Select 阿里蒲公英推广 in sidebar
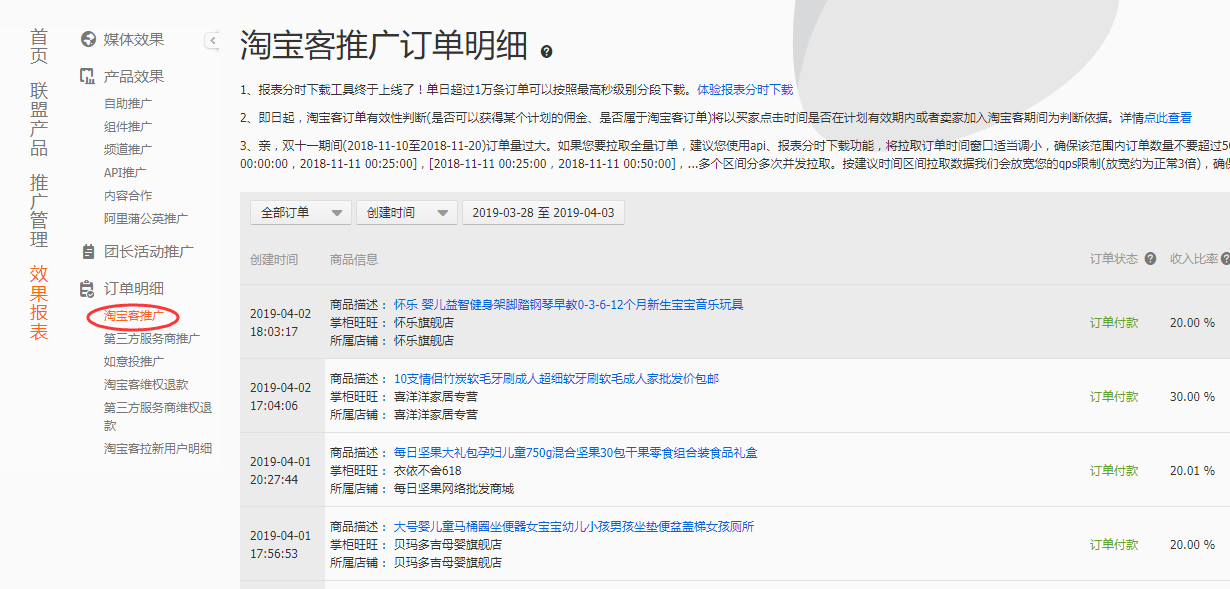This screenshot has height=589, width=1230. pyautogui.click(x=146, y=218)
